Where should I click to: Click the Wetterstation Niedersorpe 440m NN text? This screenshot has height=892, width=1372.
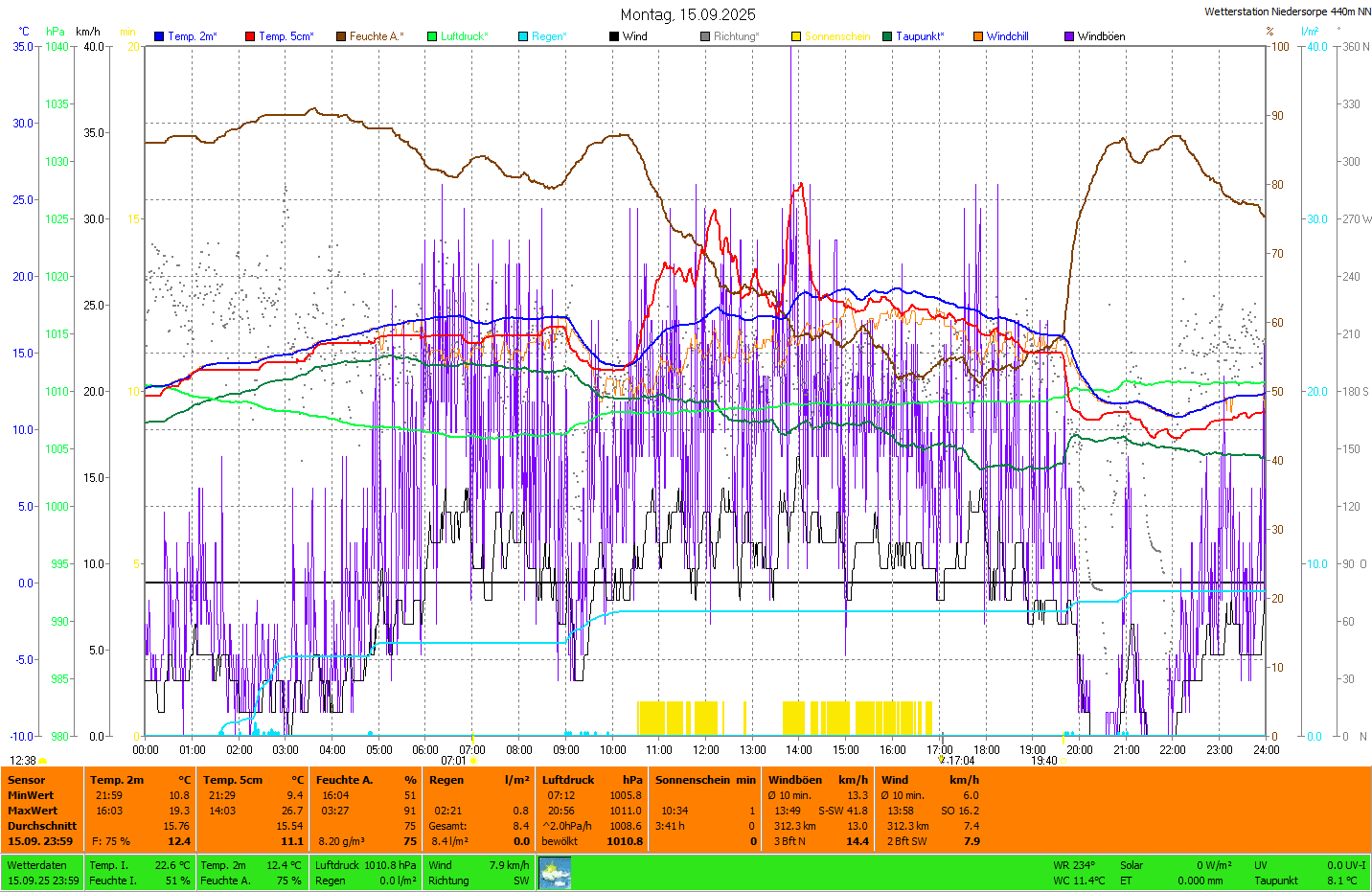(1287, 12)
